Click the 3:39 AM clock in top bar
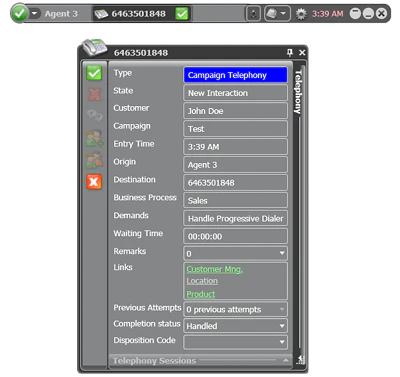Image resolution: width=400 pixels, height=377 pixels. [327, 14]
